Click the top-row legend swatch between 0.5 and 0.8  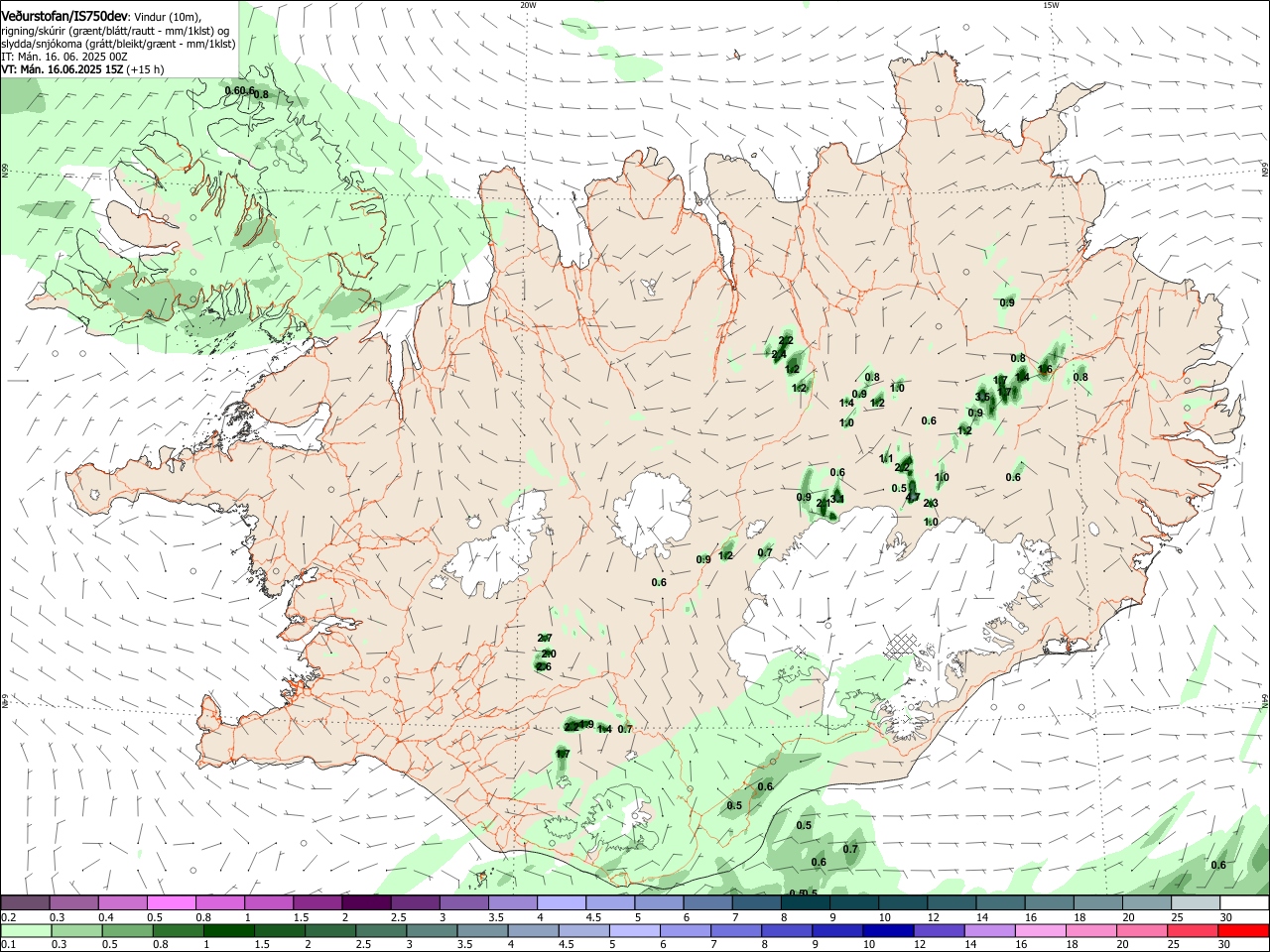click(x=172, y=902)
